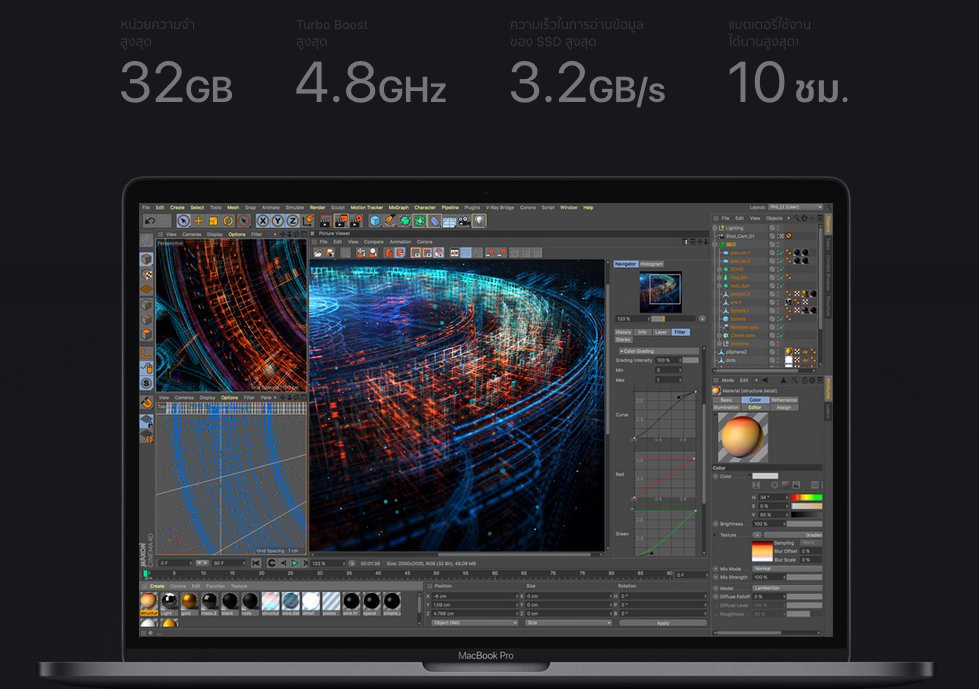Select the Spline Pen tool icon
Screen dimensions: 979x689
click(390, 221)
